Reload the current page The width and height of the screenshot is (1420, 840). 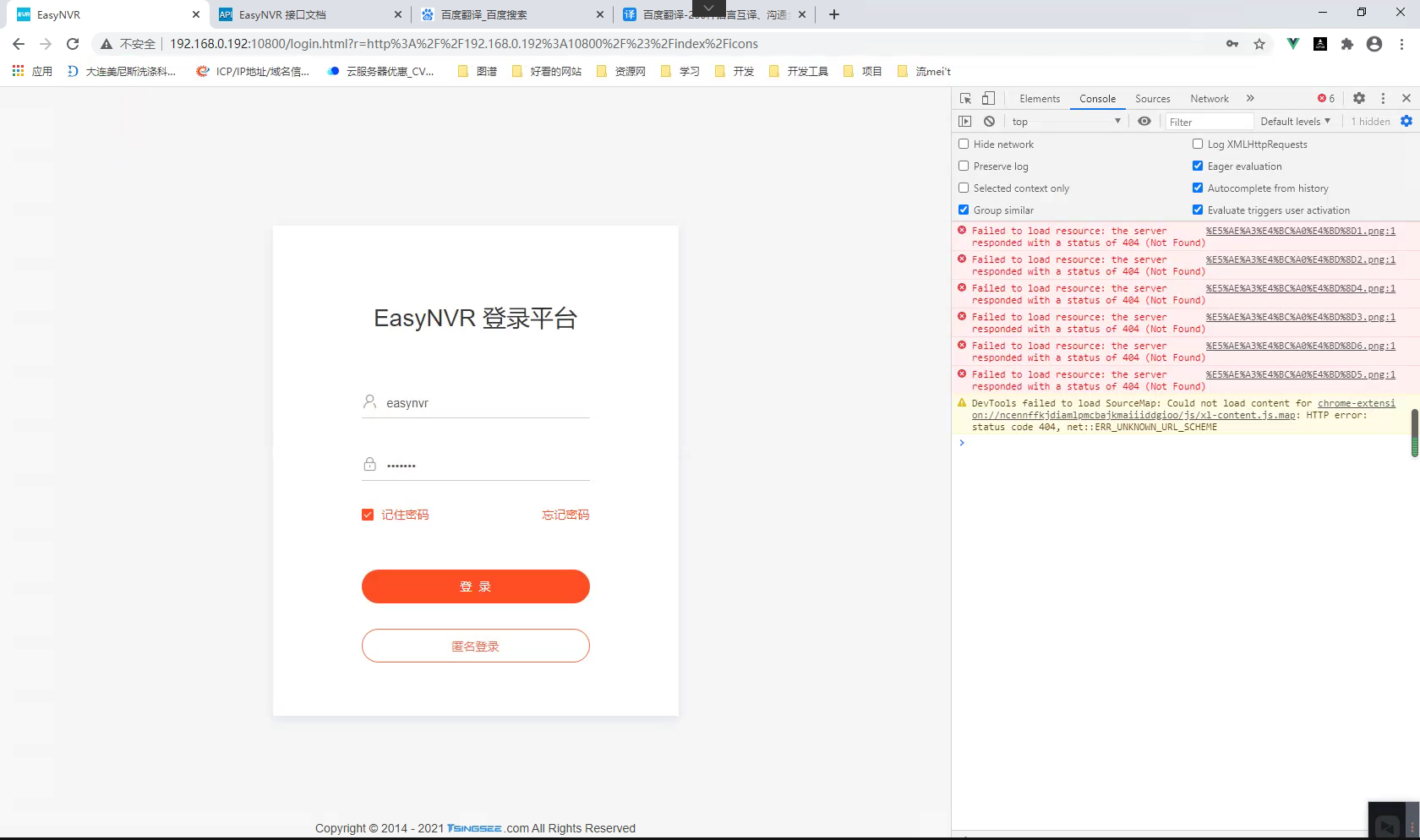(x=73, y=44)
